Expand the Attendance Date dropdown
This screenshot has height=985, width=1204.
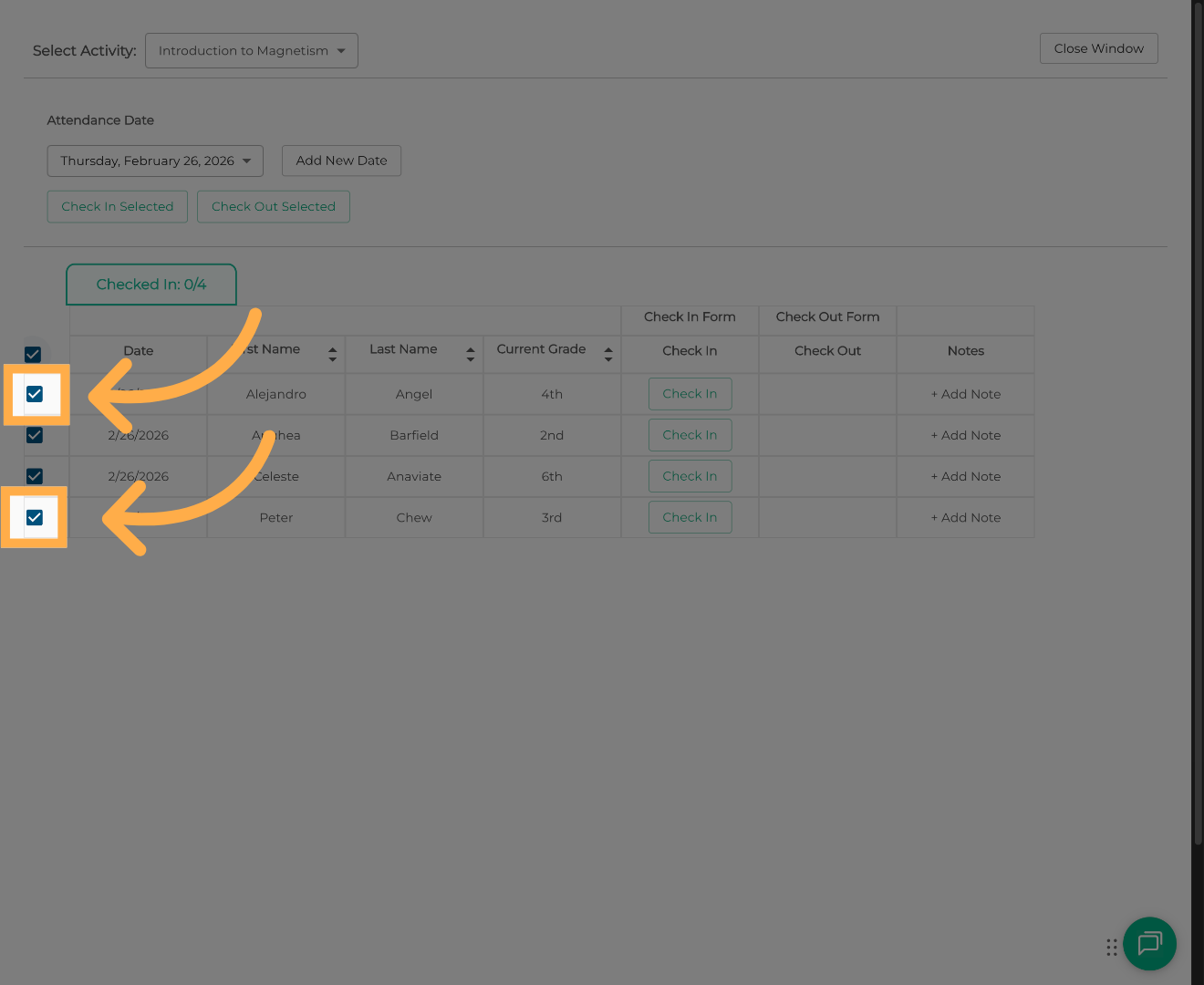155,161
